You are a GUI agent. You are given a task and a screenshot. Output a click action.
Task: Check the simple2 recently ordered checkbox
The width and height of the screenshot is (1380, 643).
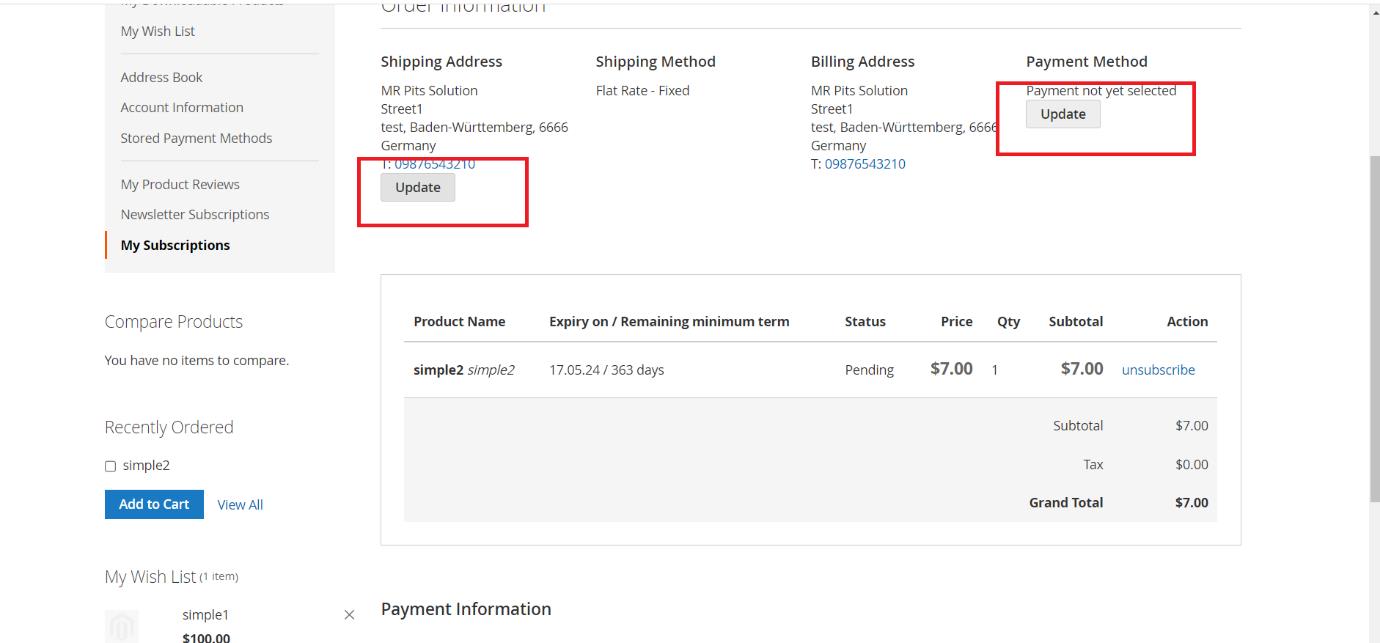(x=111, y=466)
